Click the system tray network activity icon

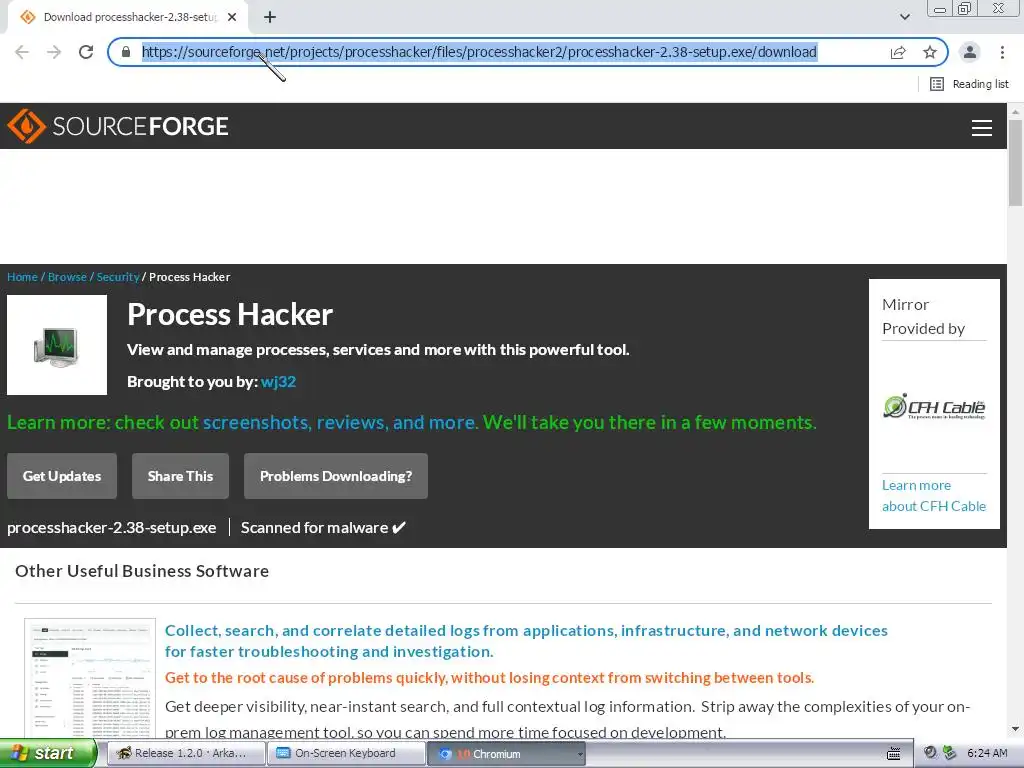coord(949,753)
